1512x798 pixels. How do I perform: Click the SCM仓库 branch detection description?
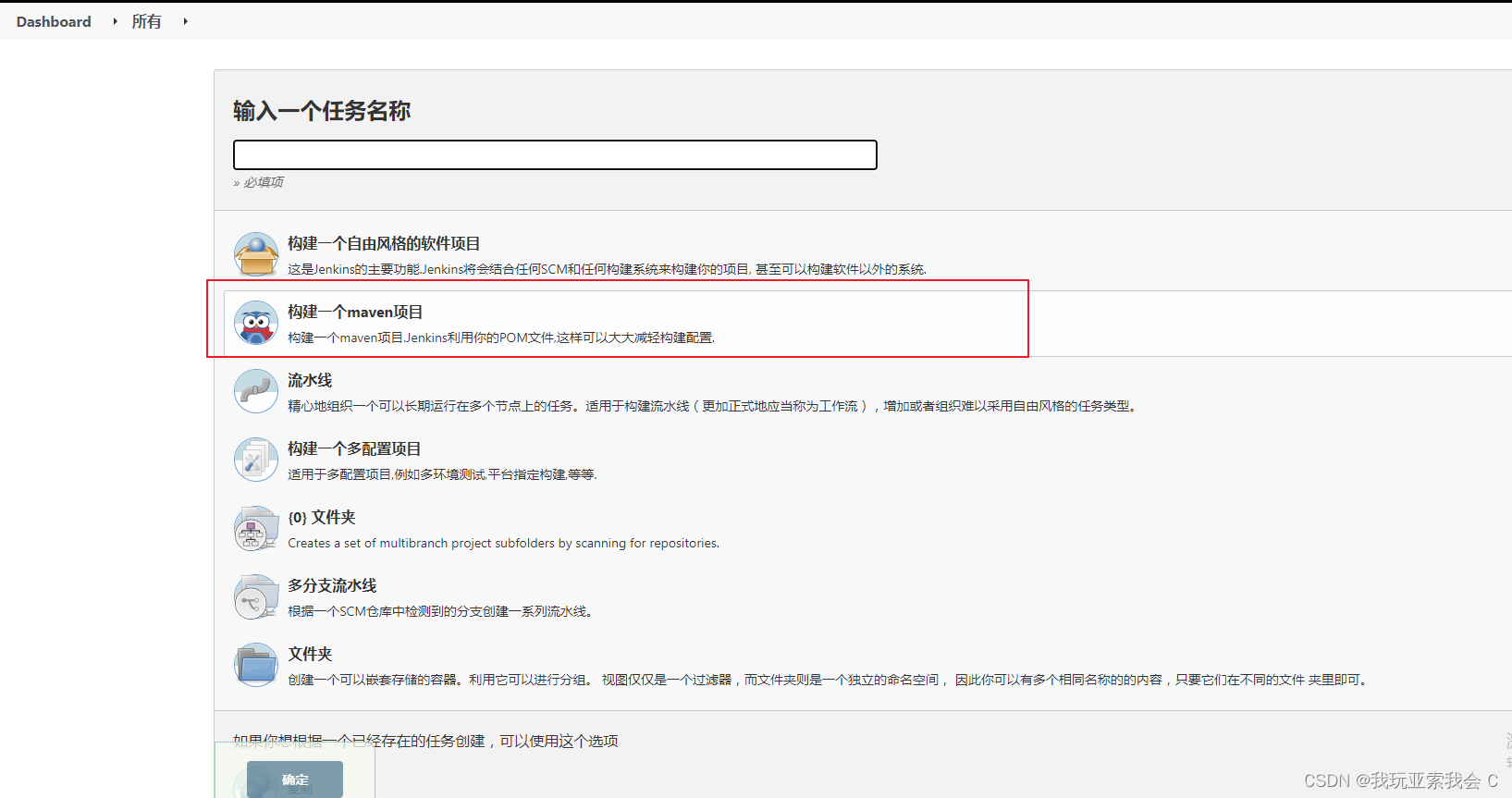pos(440,611)
